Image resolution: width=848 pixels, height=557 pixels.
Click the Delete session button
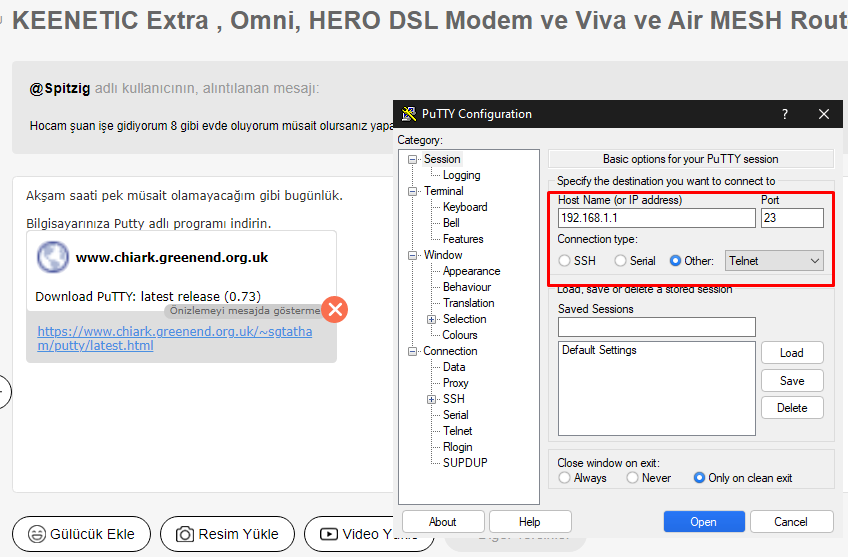coord(792,408)
